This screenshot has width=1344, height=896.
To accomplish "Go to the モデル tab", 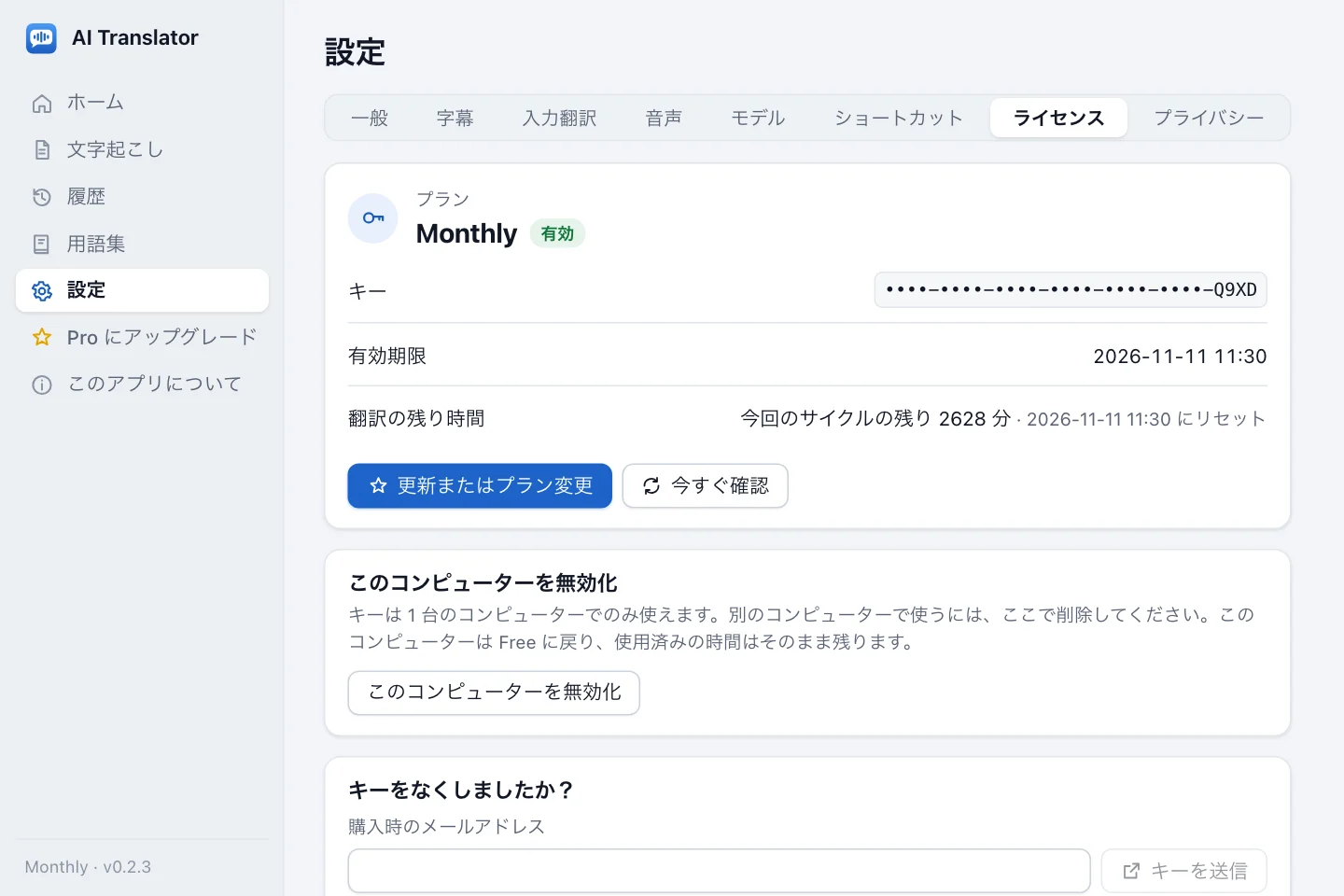I will (x=758, y=119).
